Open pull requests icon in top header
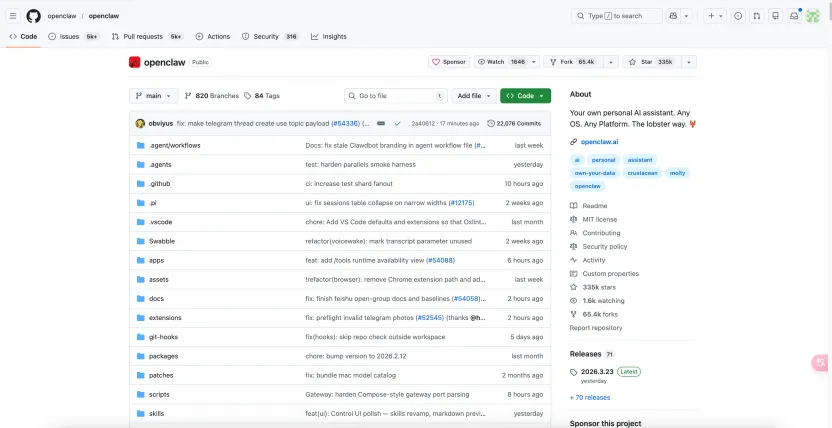 tap(757, 16)
